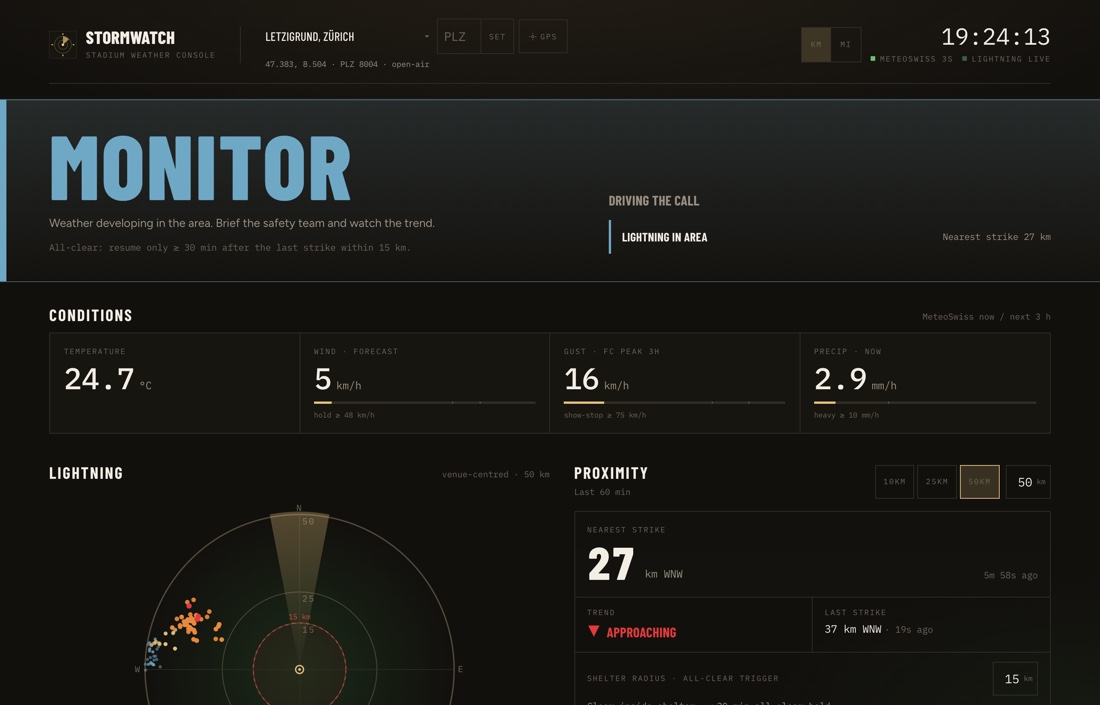Select the 10KM proximity range
This screenshot has height=705, width=1100.
[894, 482]
